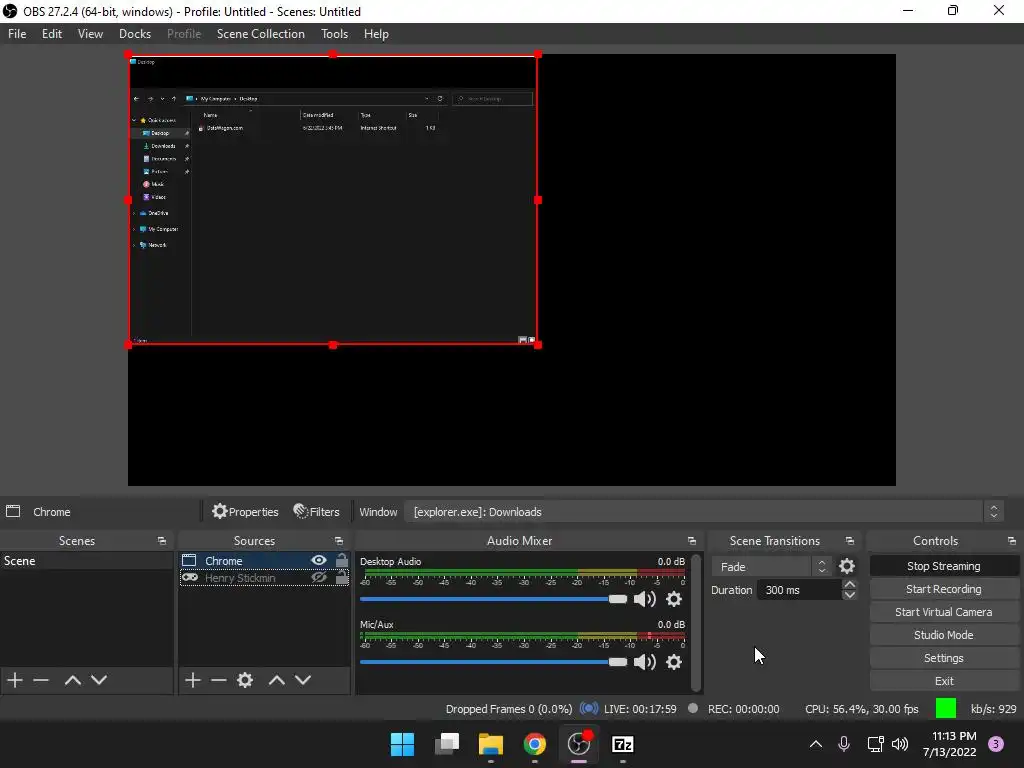Screen dimensions: 1024x768
Task: Enable Studio Mode
Action: tap(944, 635)
